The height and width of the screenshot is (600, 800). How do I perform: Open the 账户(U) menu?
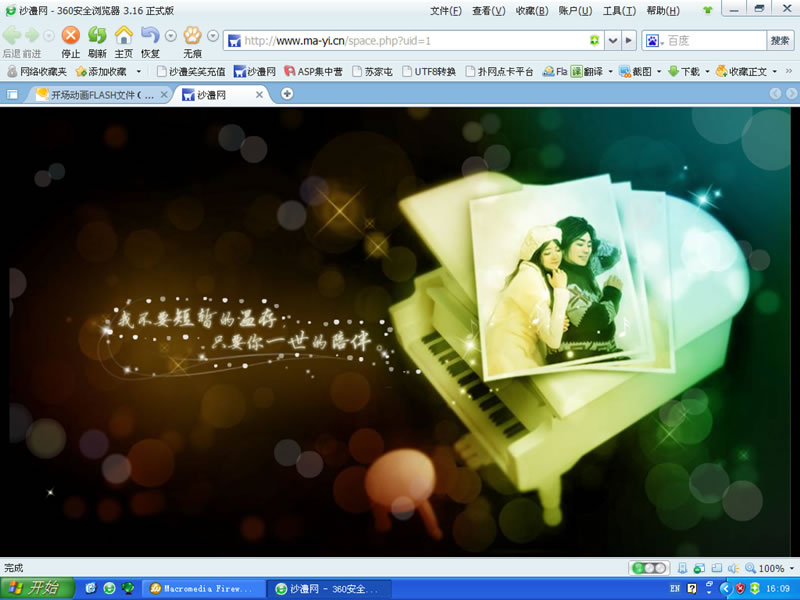pyautogui.click(x=576, y=11)
